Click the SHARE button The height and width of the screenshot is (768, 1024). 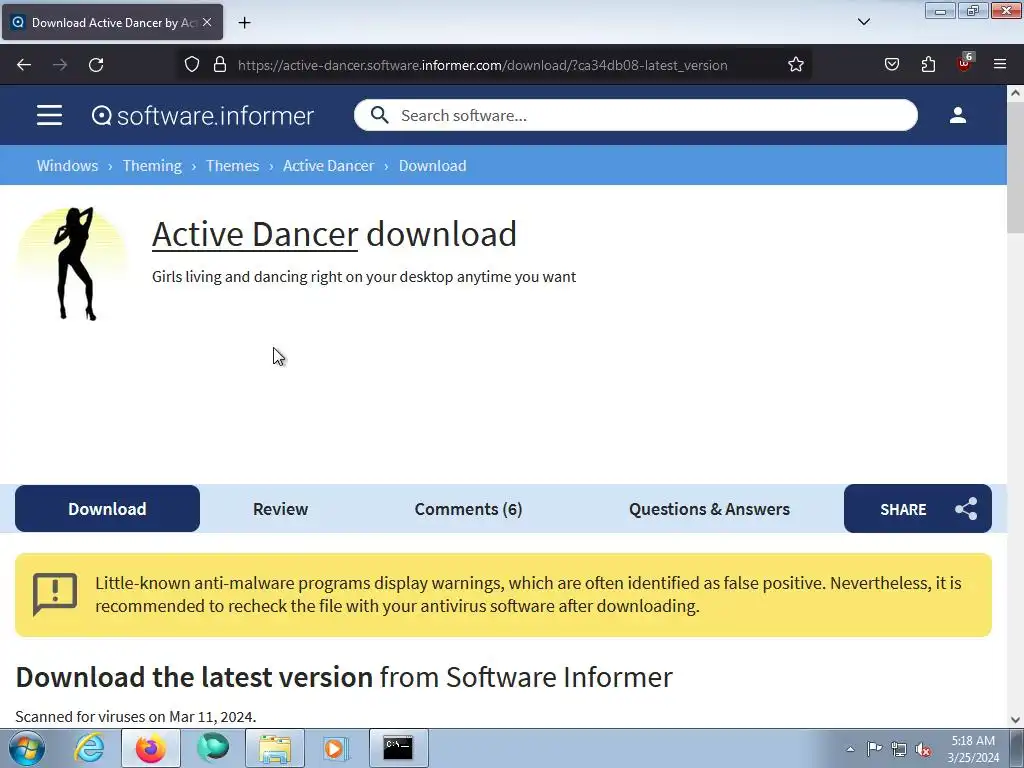[918, 509]
